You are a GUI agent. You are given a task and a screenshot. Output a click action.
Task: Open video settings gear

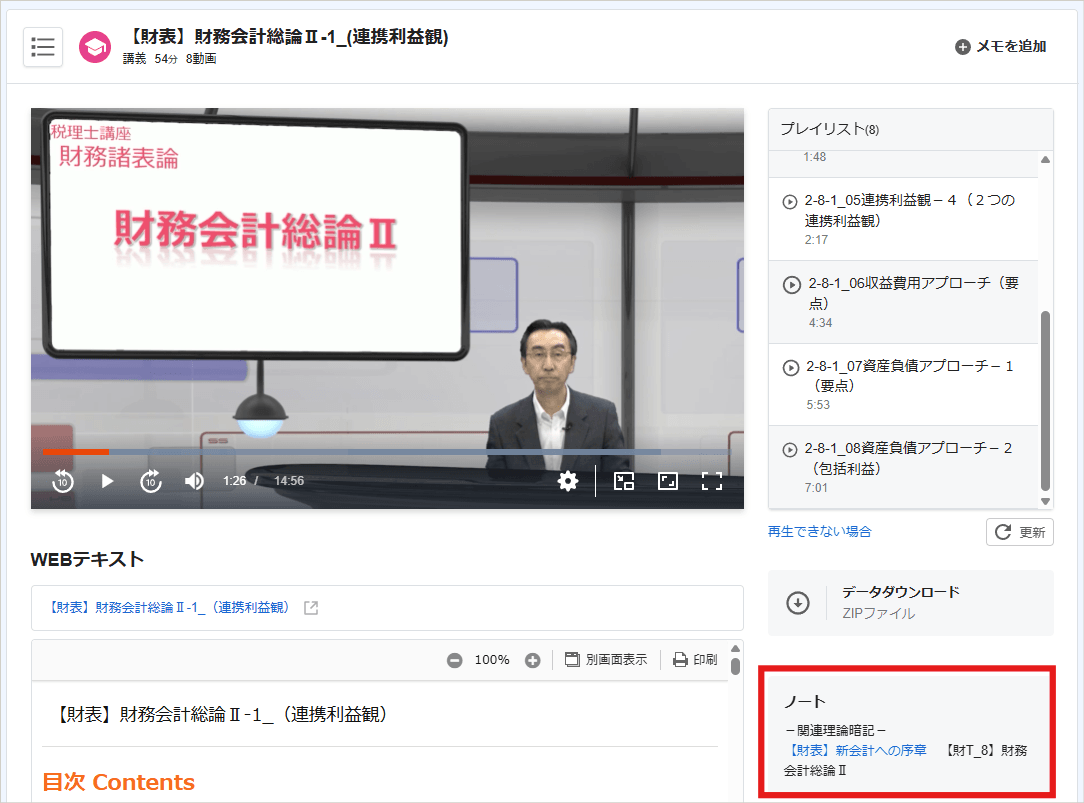[x=568, y=481]
